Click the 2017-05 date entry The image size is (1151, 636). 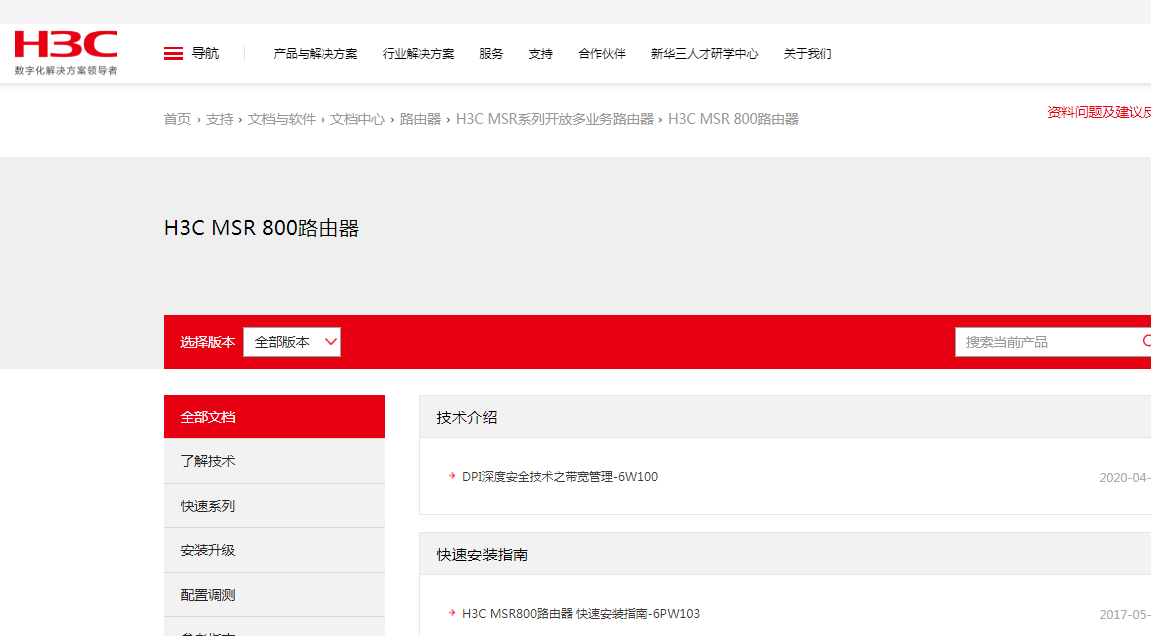pyautogui.click(x=1125, y=615)
